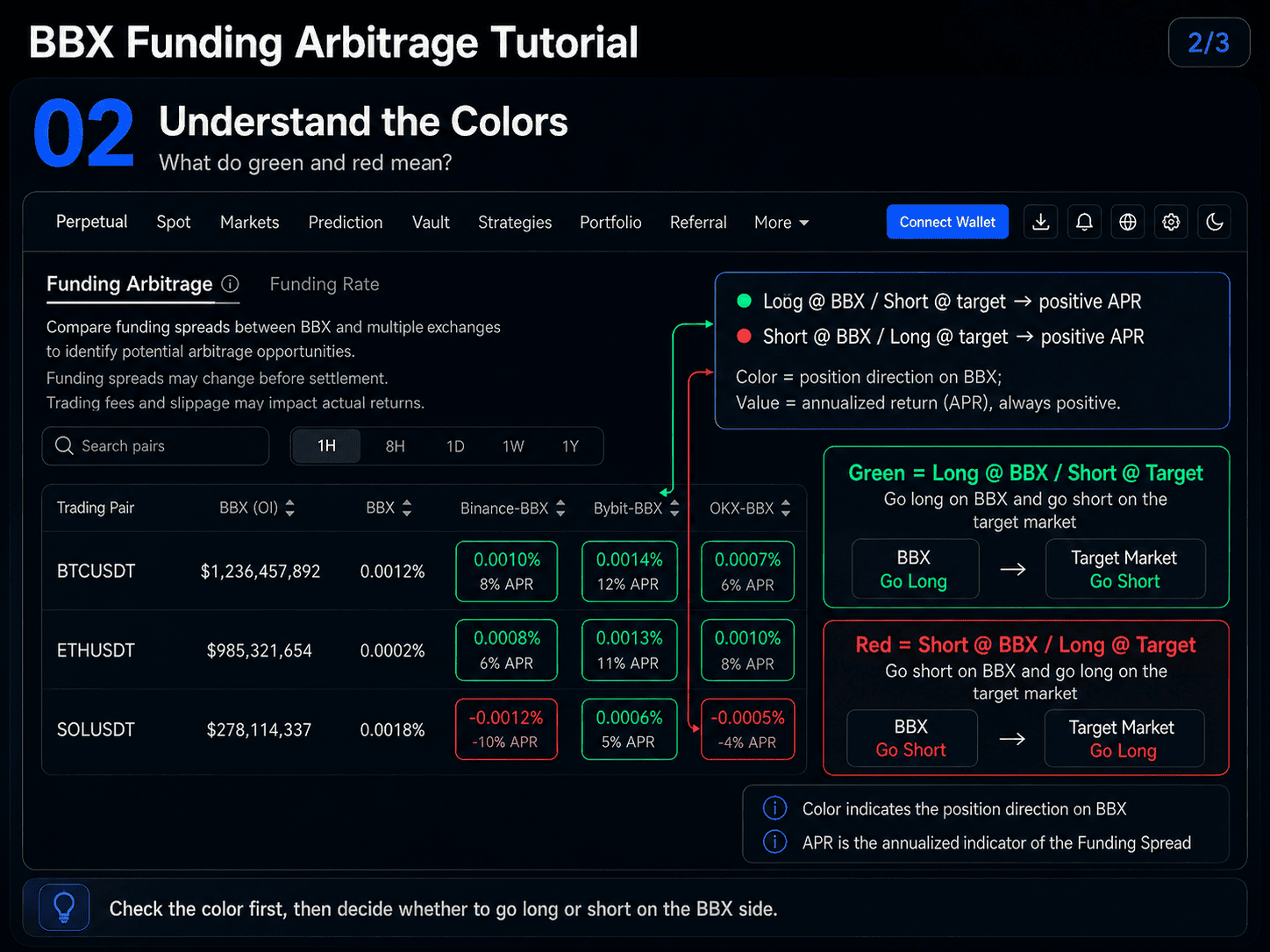Pick the 1Y time range

pyautogui.click(x=571, y=446)
